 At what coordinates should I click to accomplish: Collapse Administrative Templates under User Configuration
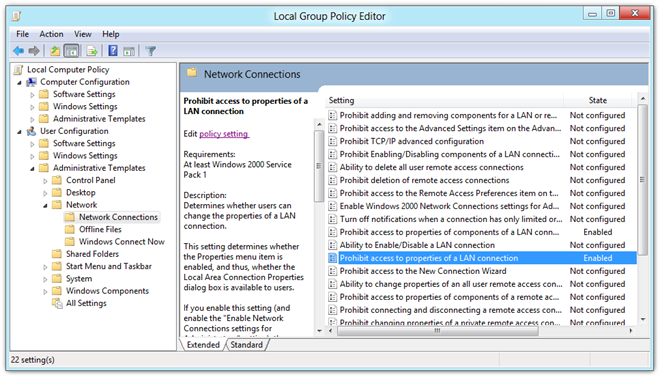(32, 169)
